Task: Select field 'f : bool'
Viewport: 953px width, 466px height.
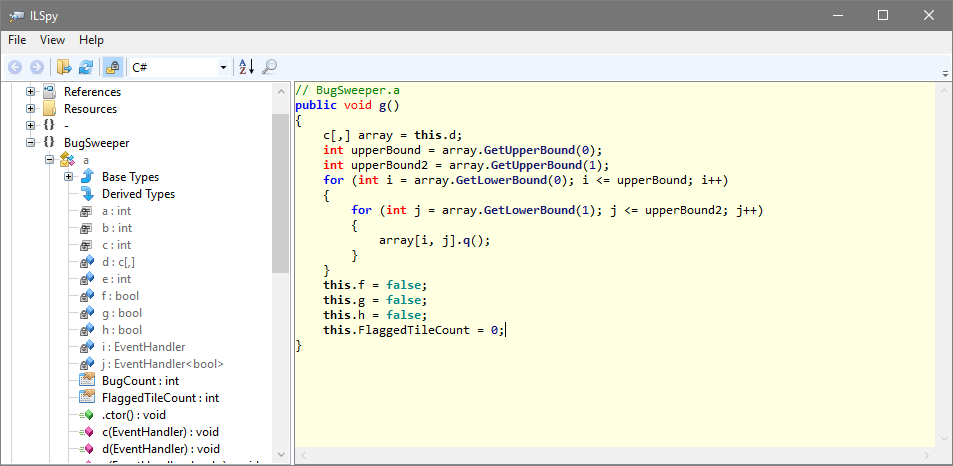Action: [x=120, y=296]
